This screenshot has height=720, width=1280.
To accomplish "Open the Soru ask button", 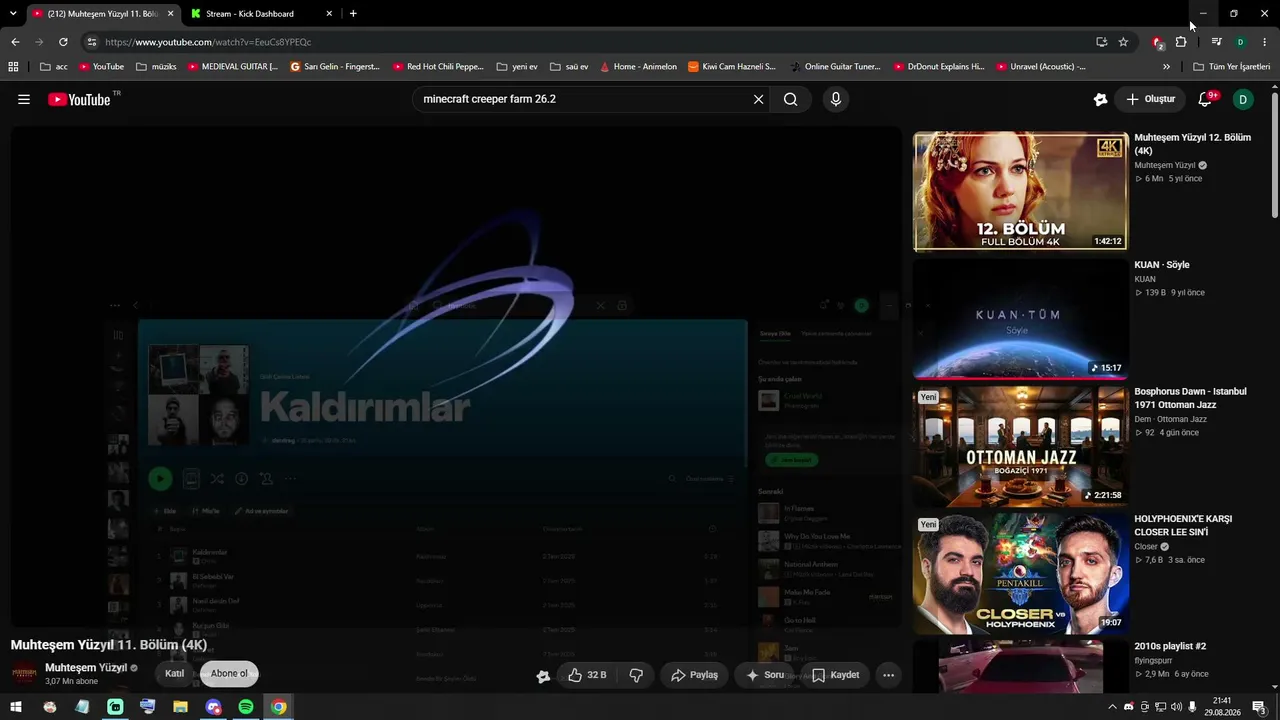I will 765,675.
